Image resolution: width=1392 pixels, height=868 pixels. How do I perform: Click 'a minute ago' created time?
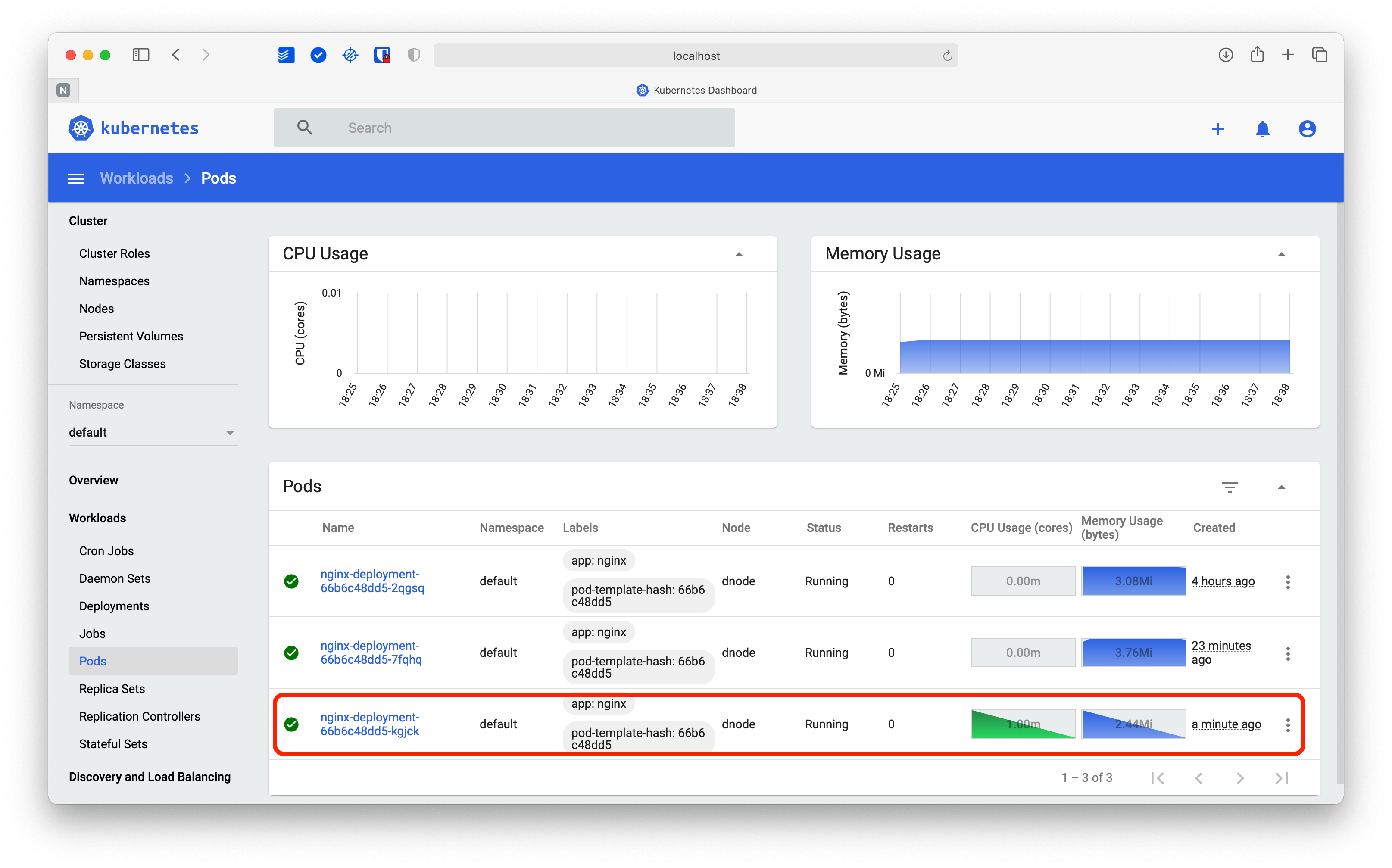pos(1226,724)
